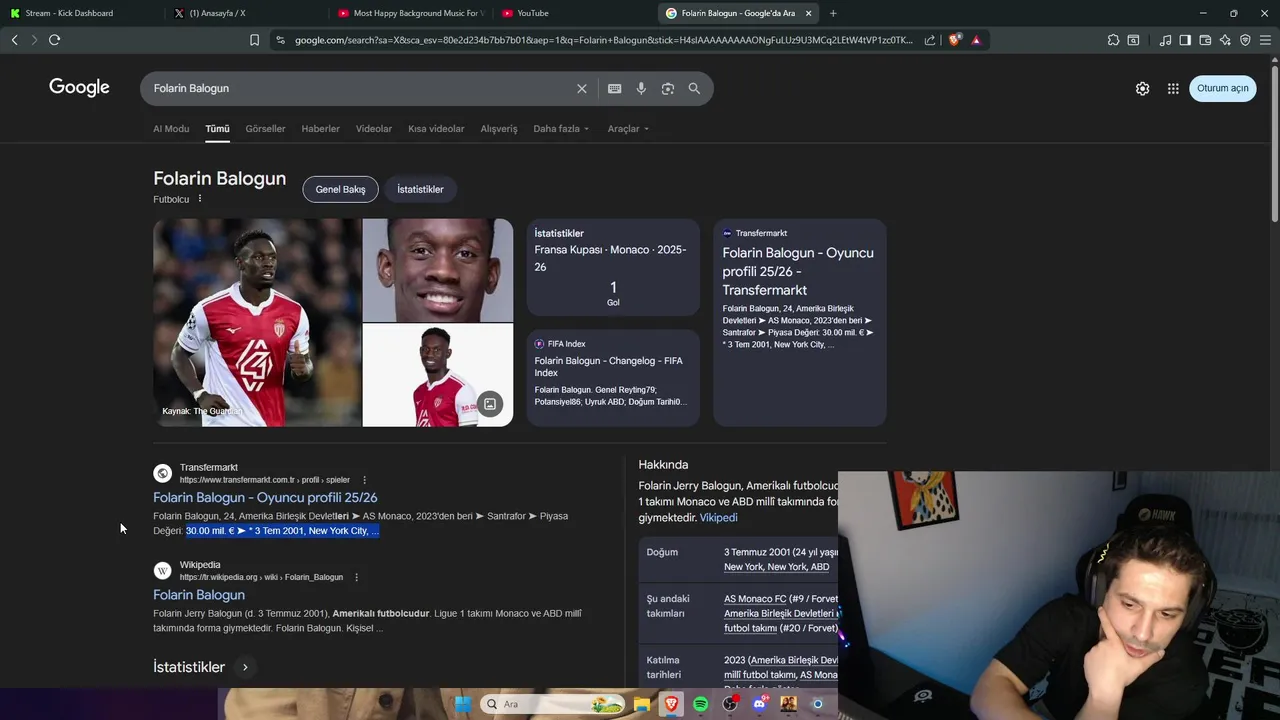This screenshot has width=1280, height=720.
Task: Open the three-dot menu of the Wikipedia result
Action: pos(356,577)
